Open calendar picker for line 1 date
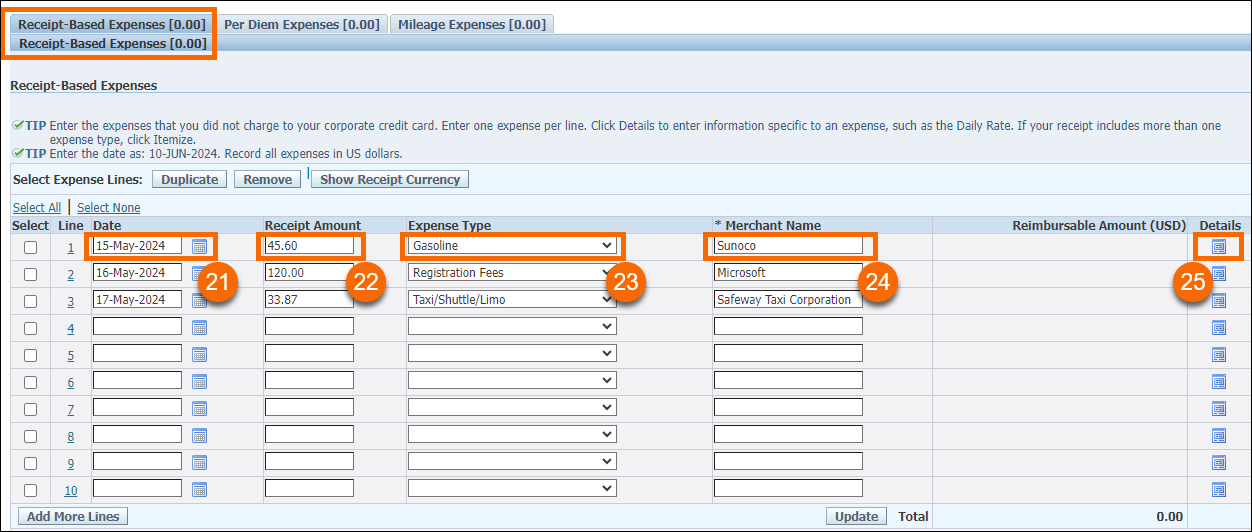 199,246
